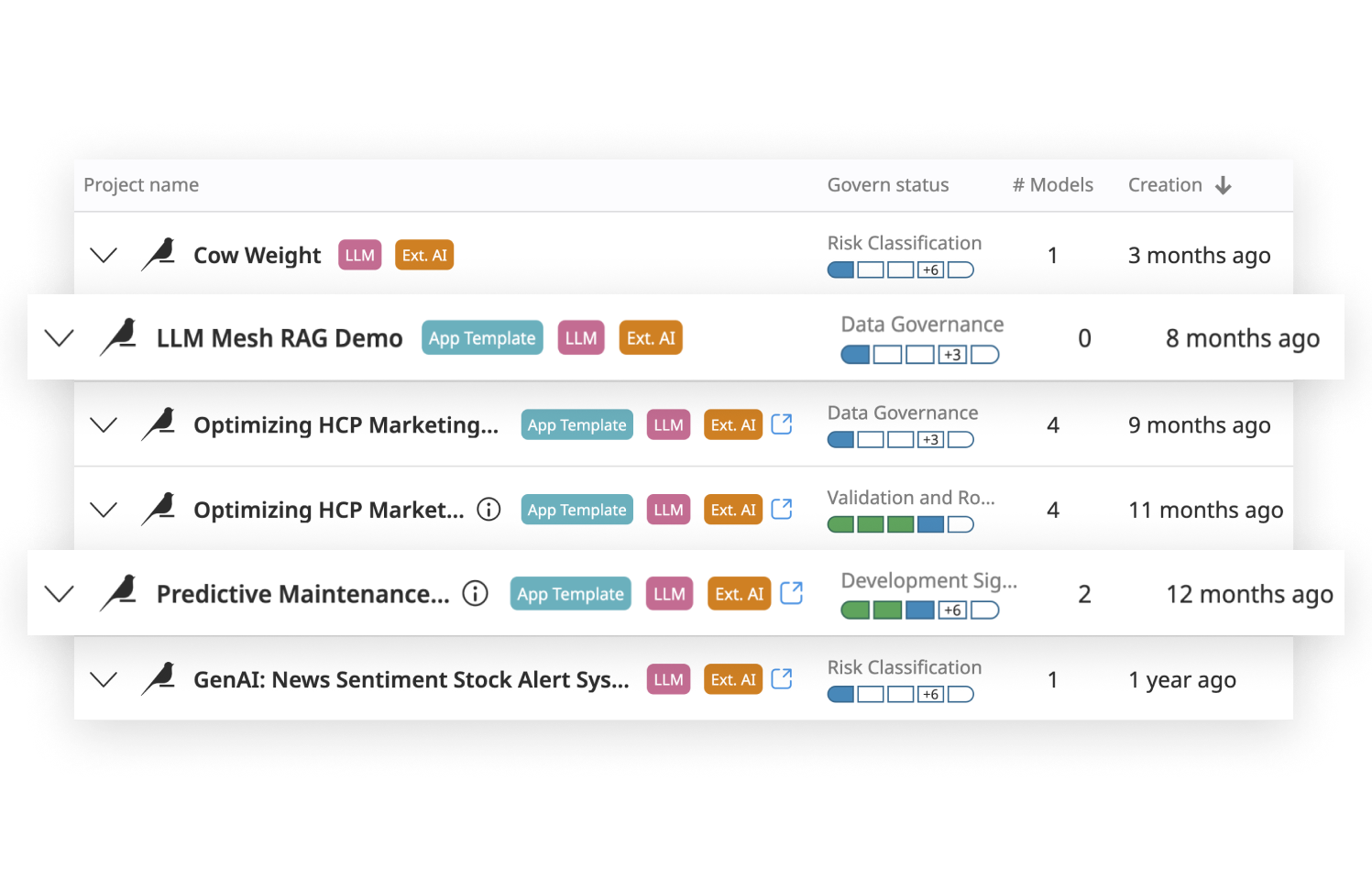This screenshot has width=1372, height=880.
Task: Open external link for GenAI News Sentiment project
Action: 781,678
